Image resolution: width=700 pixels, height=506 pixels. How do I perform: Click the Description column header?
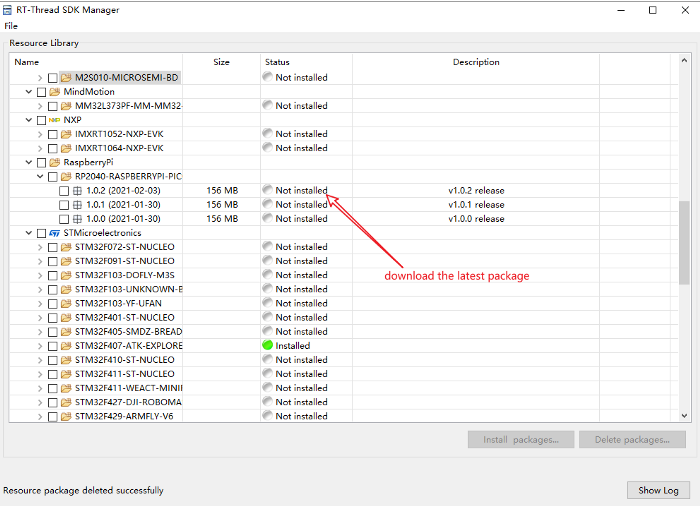pyautogui.click(x=476, y=62)
